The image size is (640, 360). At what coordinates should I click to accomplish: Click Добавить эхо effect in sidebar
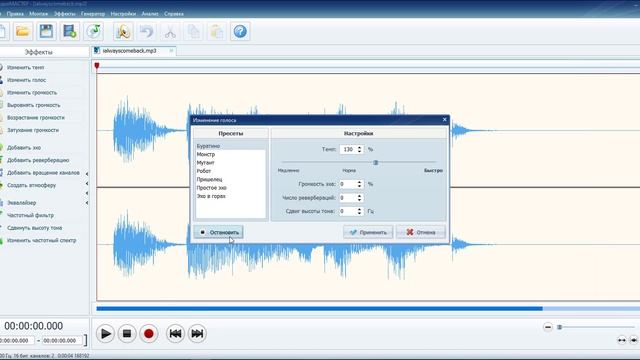point(24,148)
